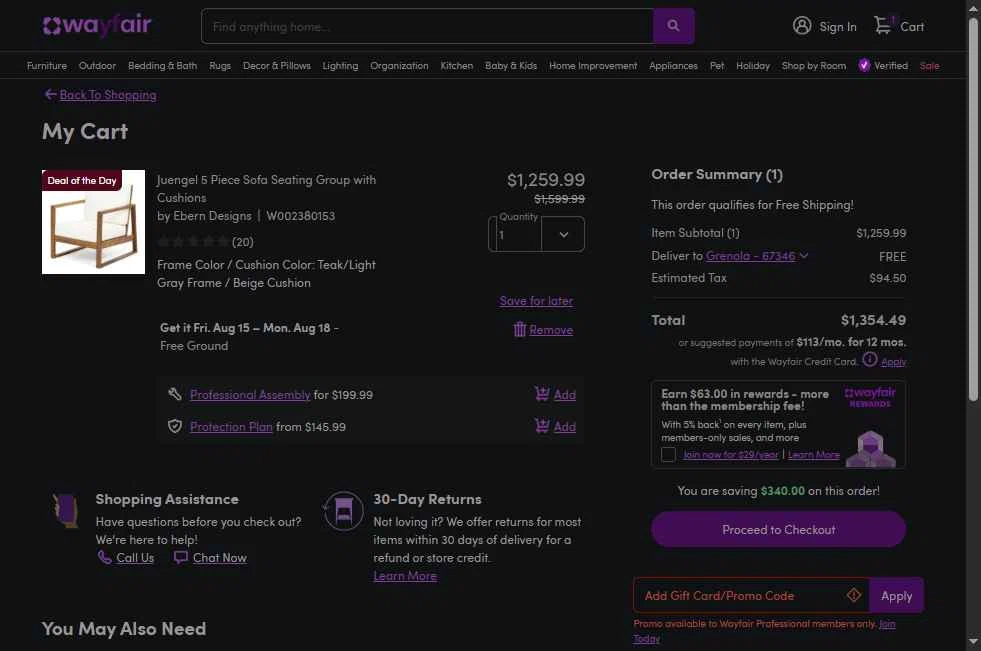Click the product star rating
This screenshot has height=651, width=981.
coord(193,241)
